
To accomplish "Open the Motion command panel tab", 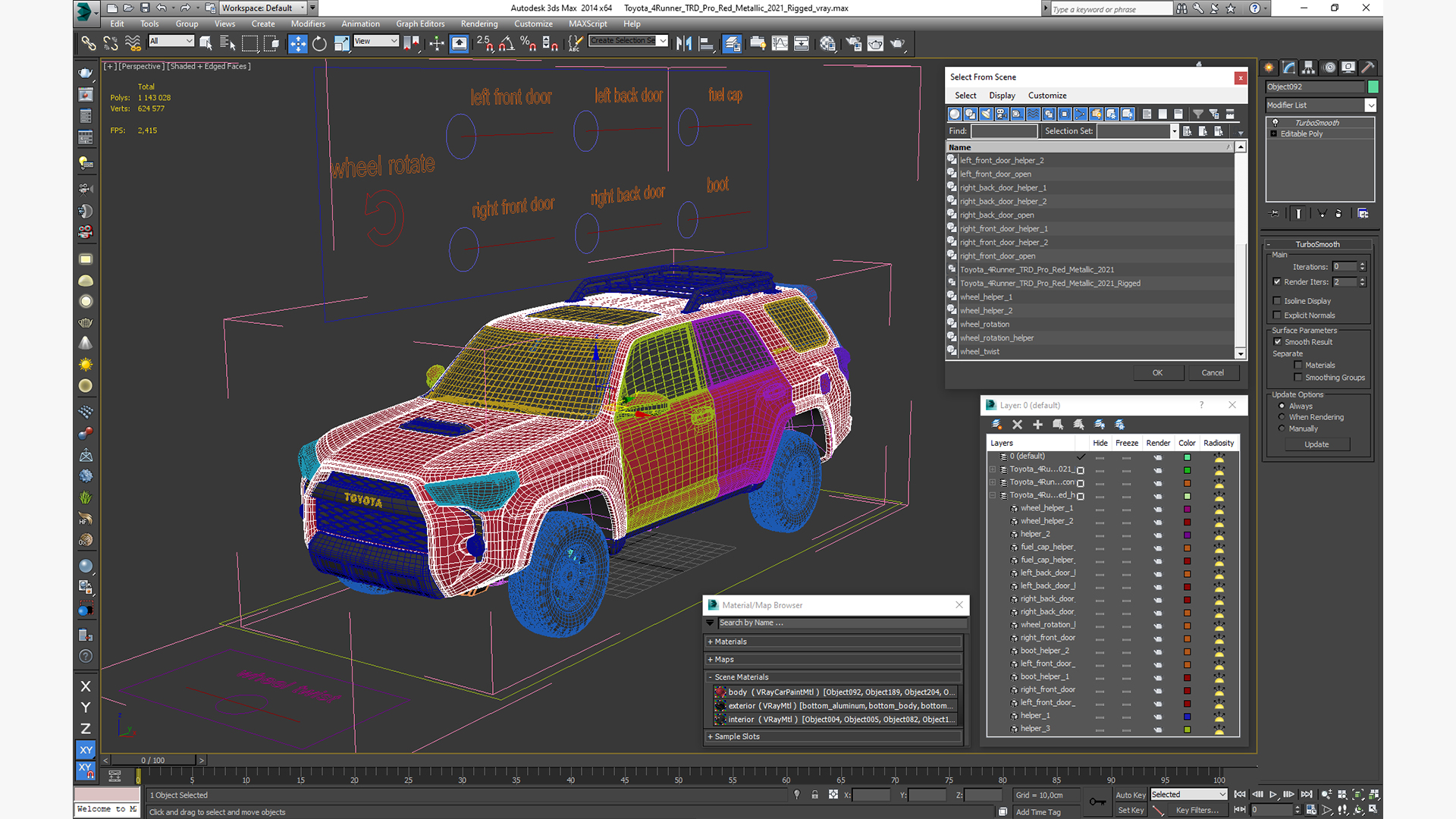I will pyautogui.click(x=1329, y=67).
